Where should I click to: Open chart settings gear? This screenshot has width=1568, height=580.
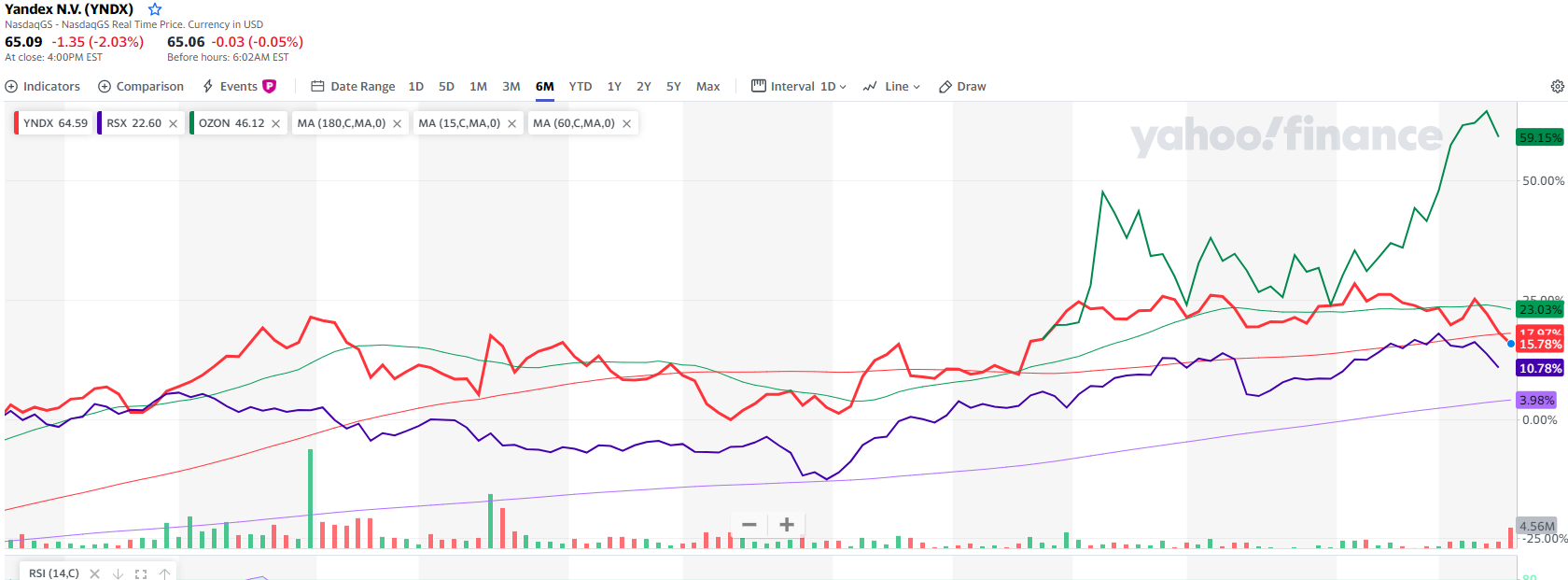(1557, 86)
